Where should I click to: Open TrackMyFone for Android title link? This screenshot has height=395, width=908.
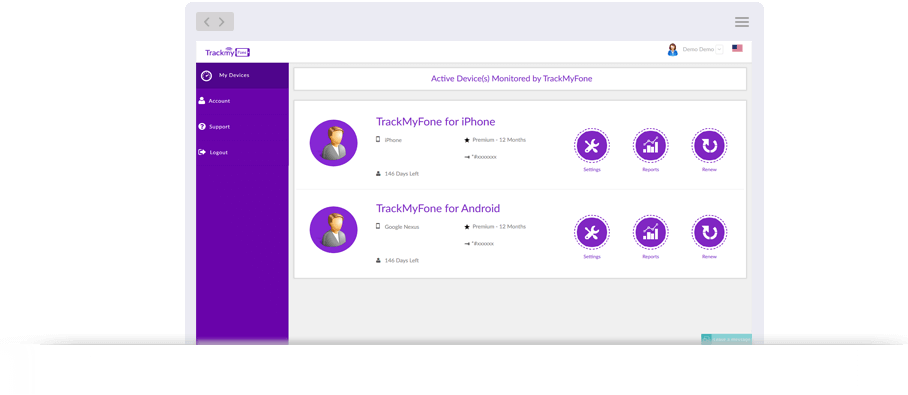pos(438,209)
